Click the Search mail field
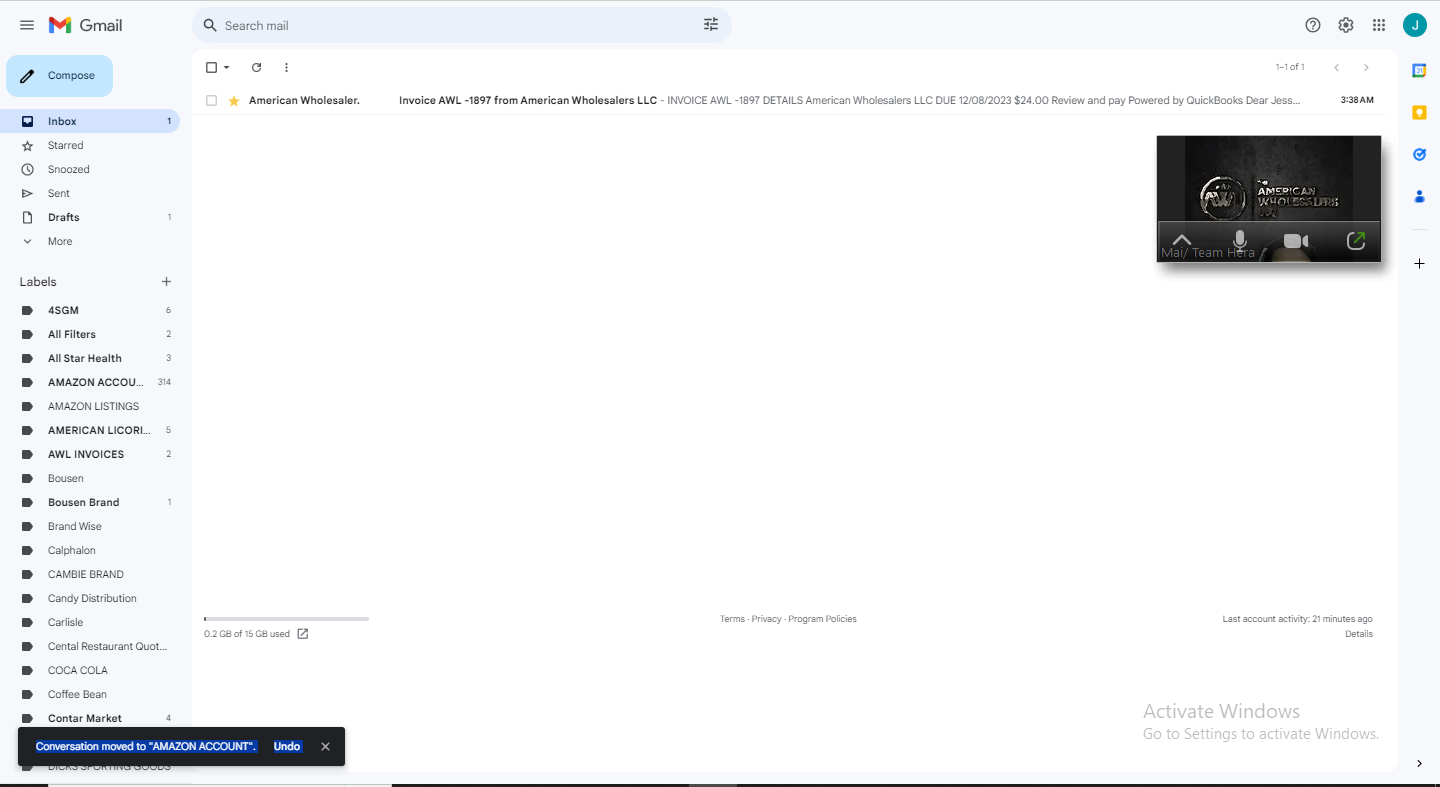Screen dimensions: 1440x787 (x=462, y=25)
